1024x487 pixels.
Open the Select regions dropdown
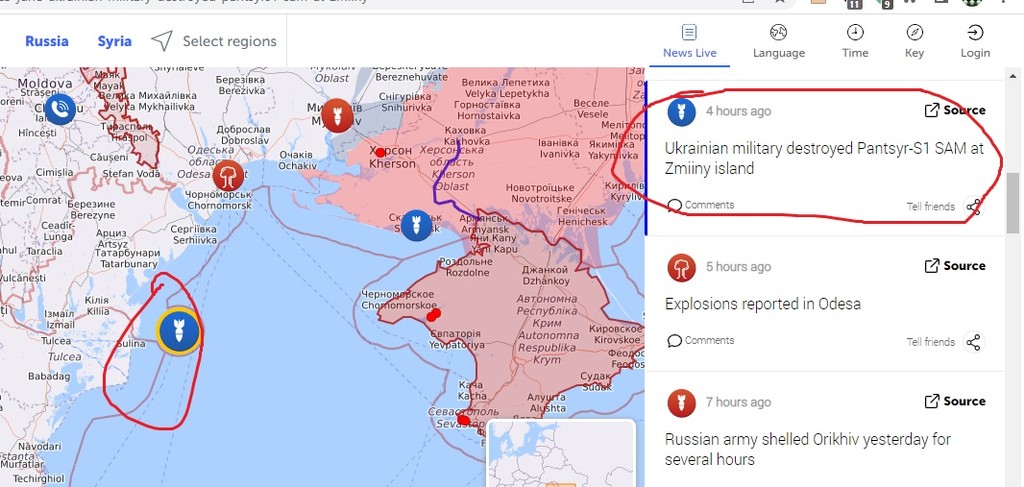[x=214, y=41]
